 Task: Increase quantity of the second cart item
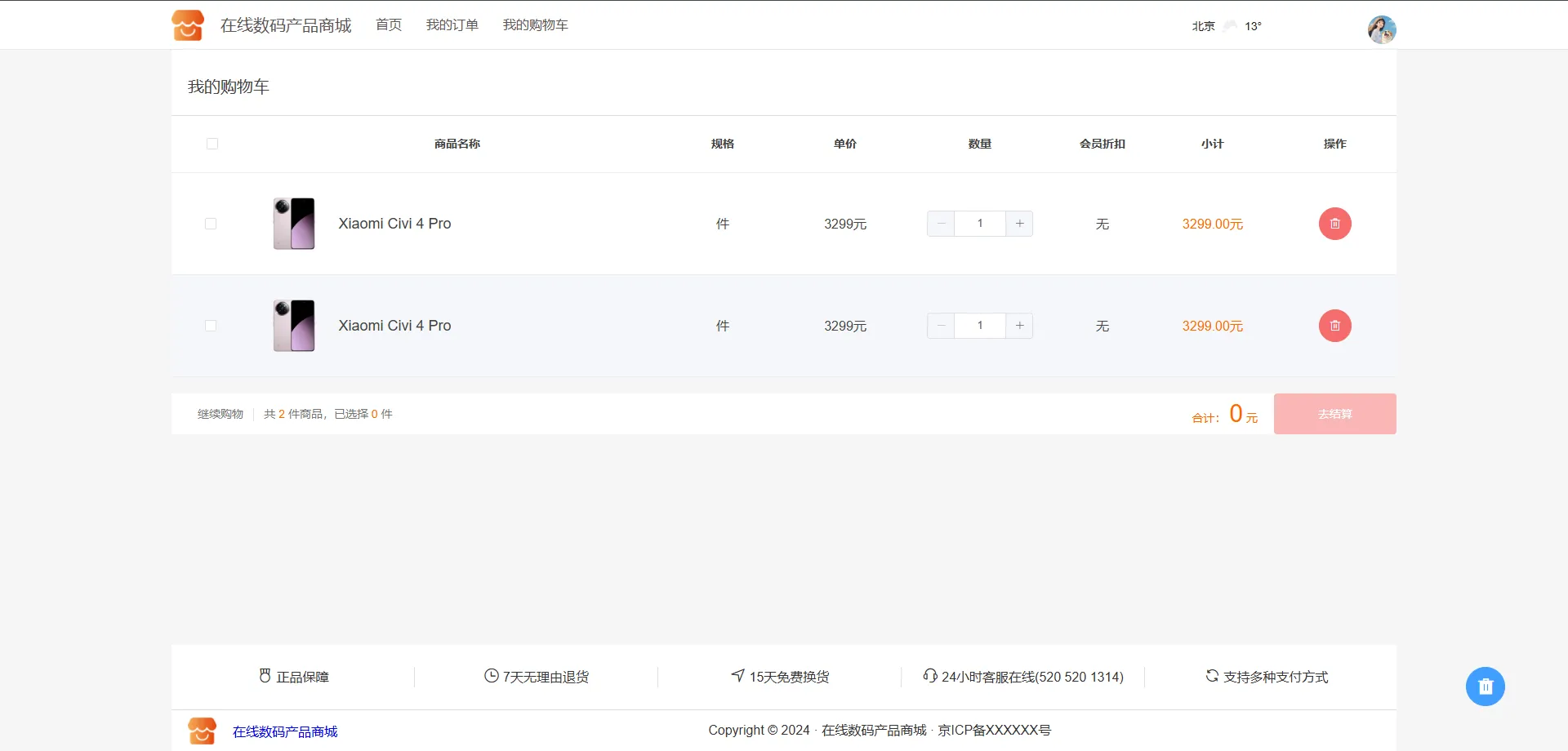click(x=1019, y=326)
